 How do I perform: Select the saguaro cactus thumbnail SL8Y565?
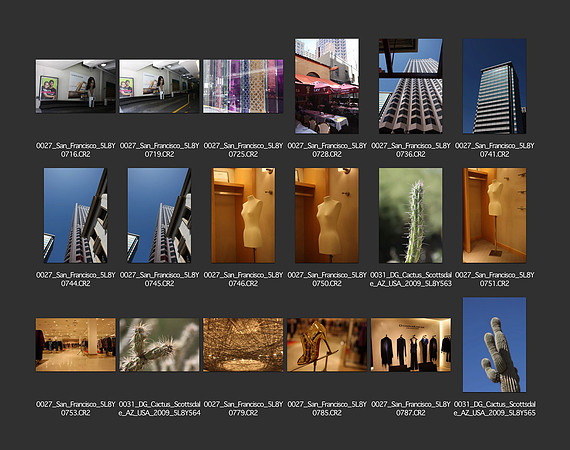coord(494,345)
